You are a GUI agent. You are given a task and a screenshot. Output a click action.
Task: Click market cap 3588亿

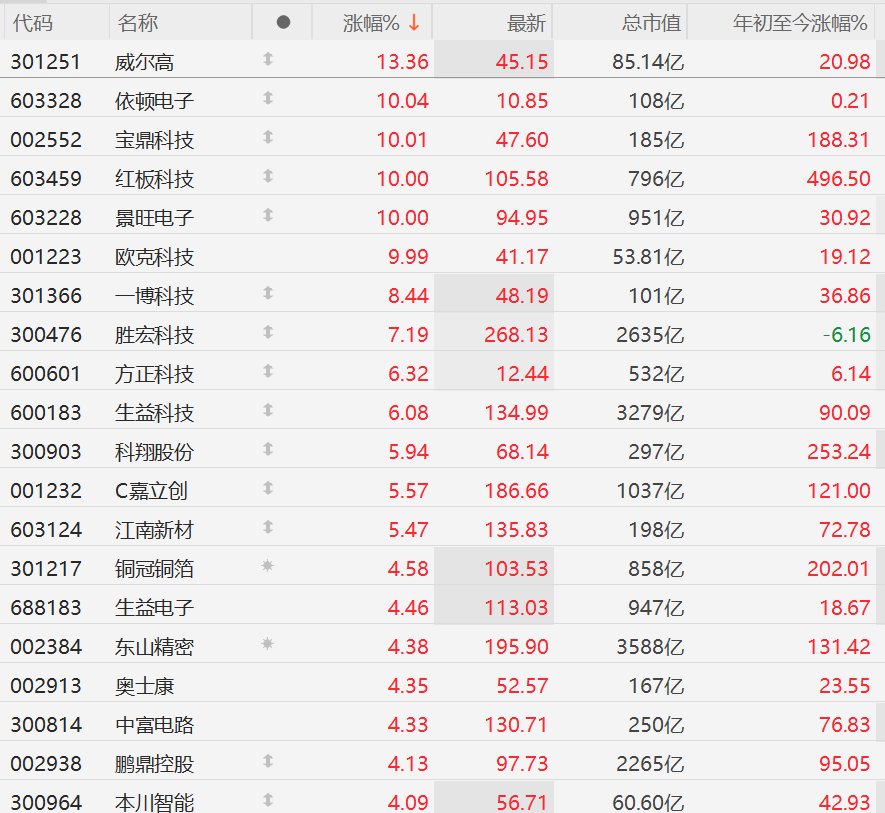click(650, 646)
